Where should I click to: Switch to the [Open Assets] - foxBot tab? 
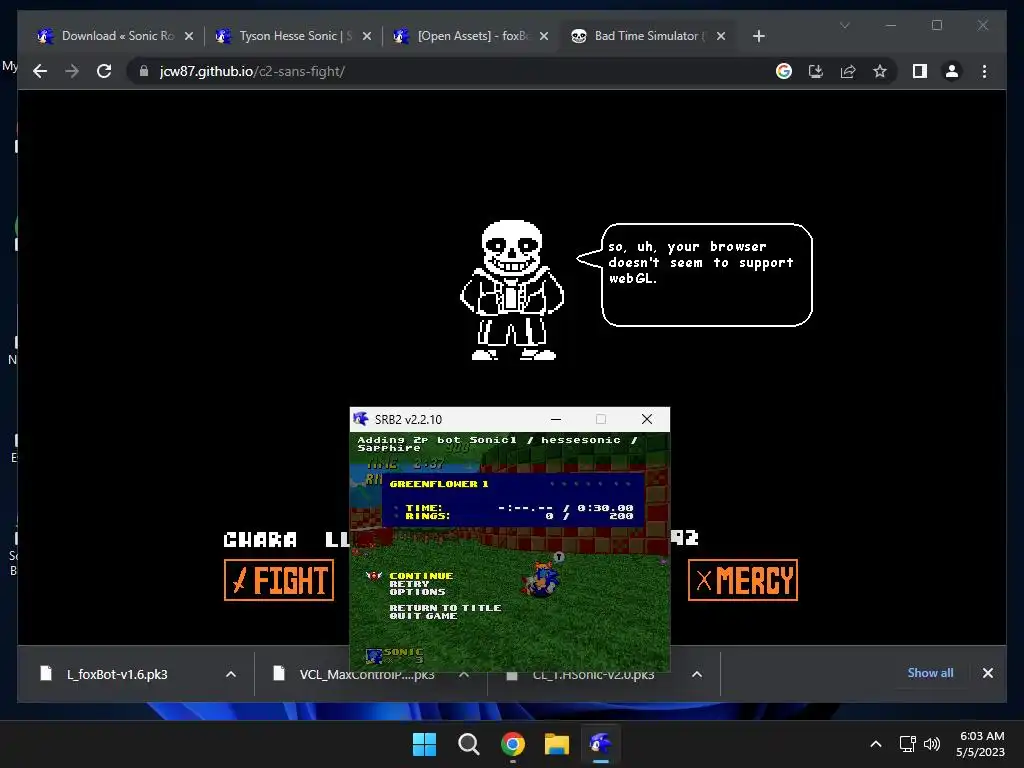tap(472, 36)
